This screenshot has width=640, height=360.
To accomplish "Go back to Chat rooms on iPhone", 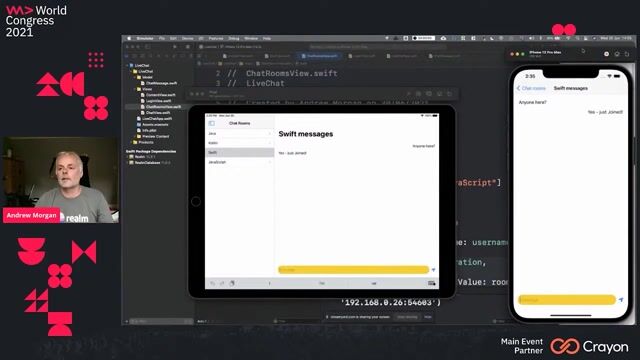I will coord(531,88).
